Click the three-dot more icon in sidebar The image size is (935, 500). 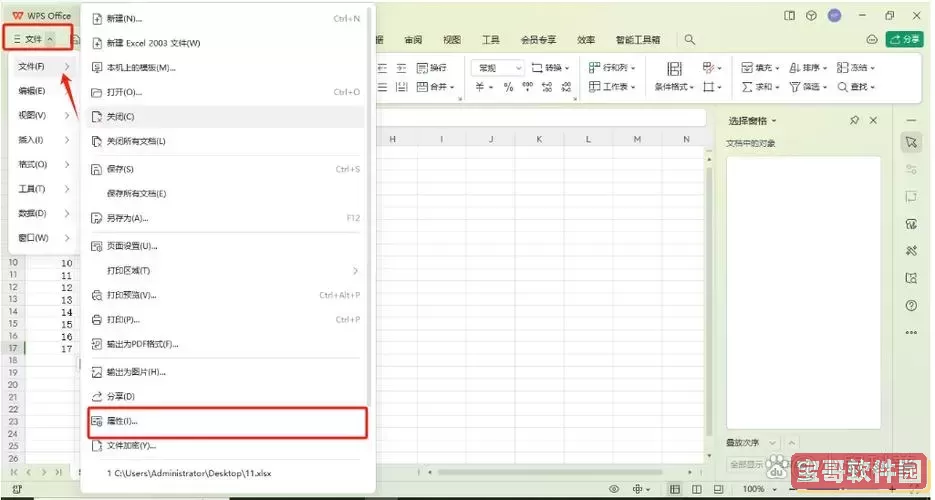click(911, 333)
